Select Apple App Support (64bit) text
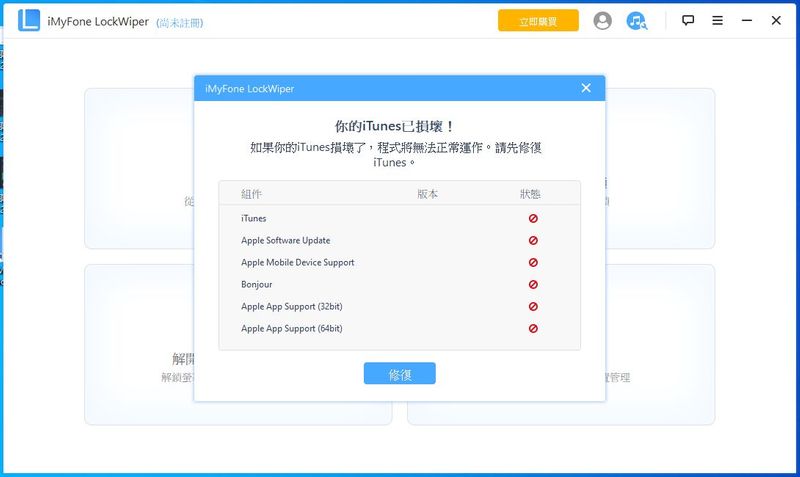Viewport: 800px width, 477px height. [292, 329]
